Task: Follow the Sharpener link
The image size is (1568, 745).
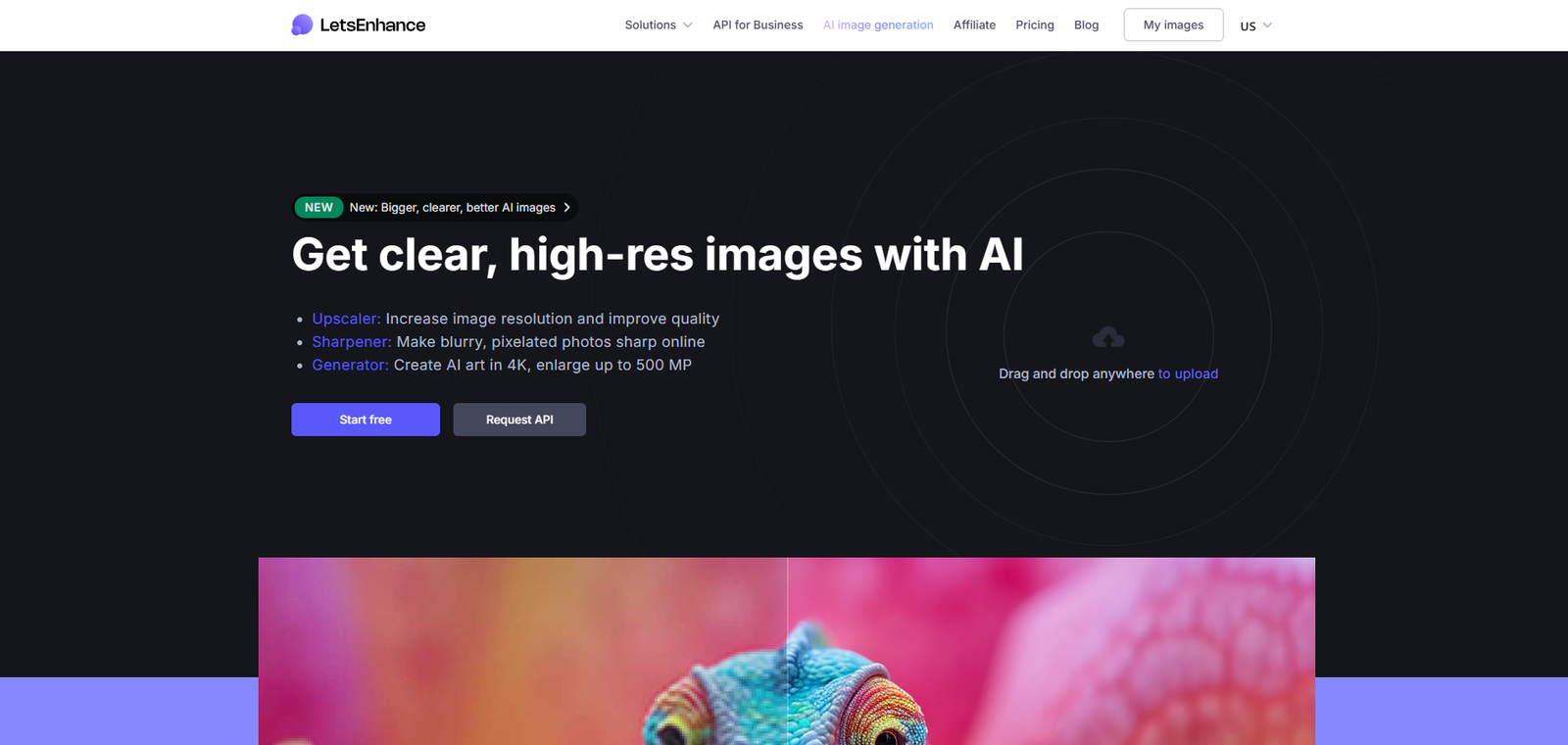Action: pyautogui.click(x=352, y=342)
